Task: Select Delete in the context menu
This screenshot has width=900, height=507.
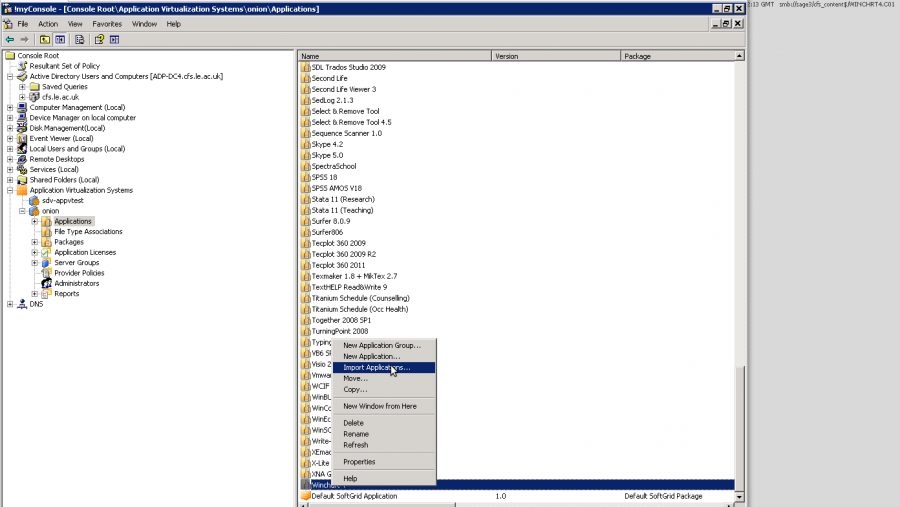Action: (x=383, y=423)
